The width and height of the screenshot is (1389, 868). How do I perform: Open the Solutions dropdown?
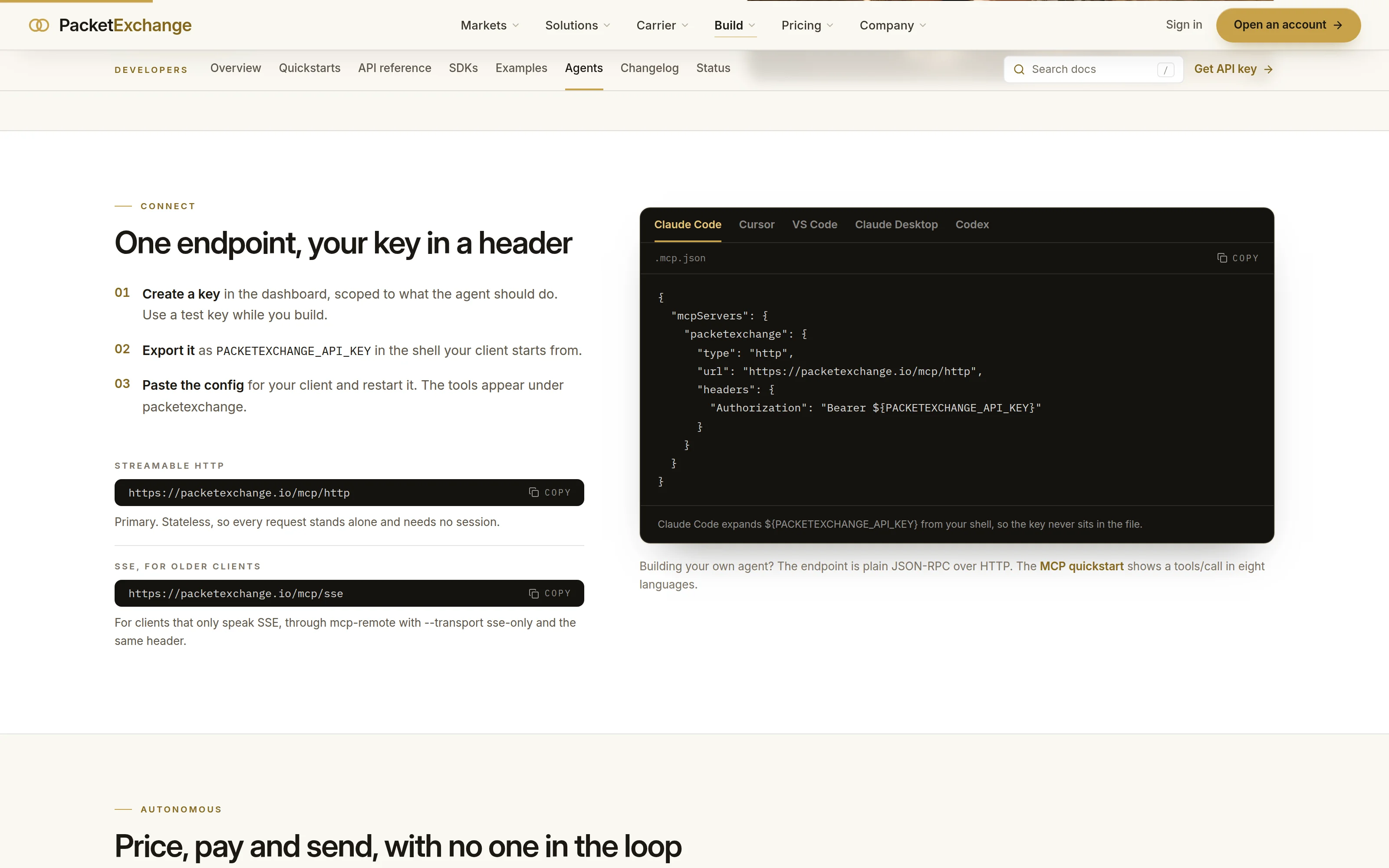pos(577,25)
